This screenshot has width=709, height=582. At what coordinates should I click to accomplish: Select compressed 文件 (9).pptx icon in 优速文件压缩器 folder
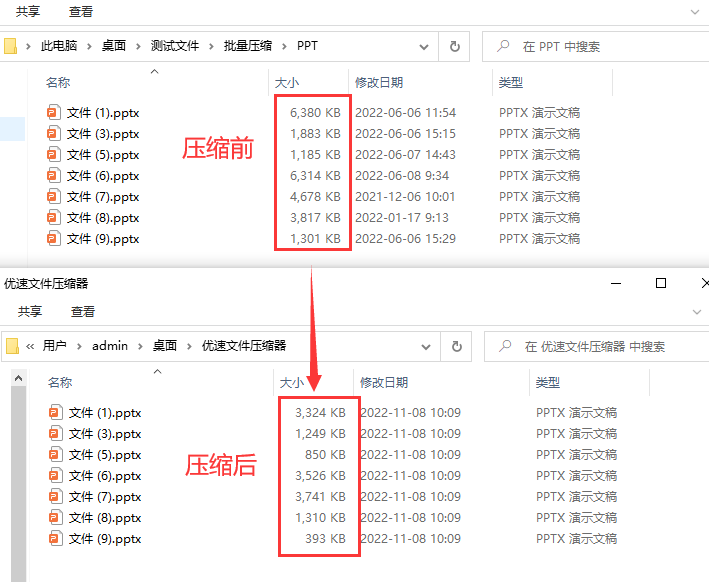pyautogui.click(x=55, y=539)
